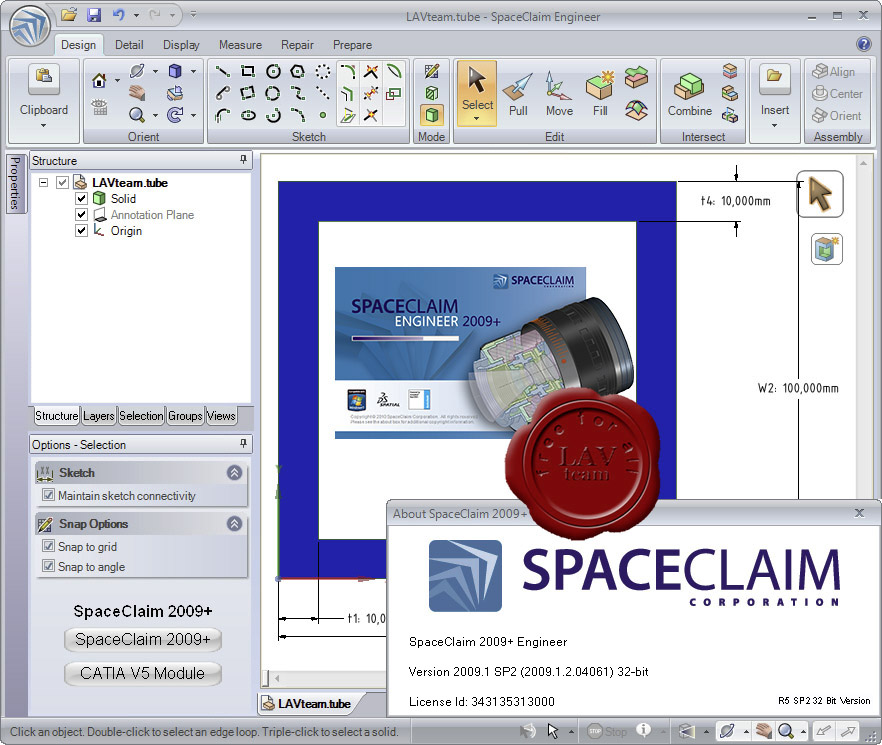Switch to the Measure ribbon tab
882x745 pixels.
[x=240, y=45]
